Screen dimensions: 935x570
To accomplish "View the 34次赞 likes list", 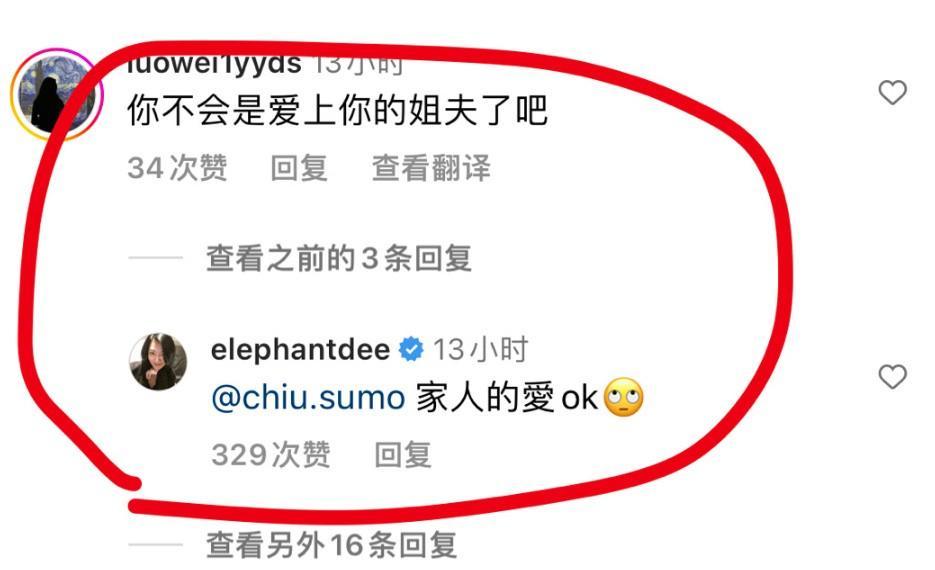I will tap(177, 168).
